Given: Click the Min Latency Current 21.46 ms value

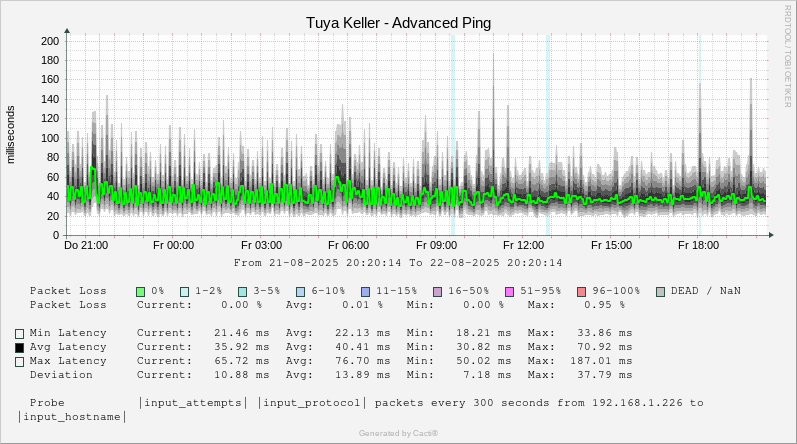Looking at the screenshot, I should pos(241,333).
